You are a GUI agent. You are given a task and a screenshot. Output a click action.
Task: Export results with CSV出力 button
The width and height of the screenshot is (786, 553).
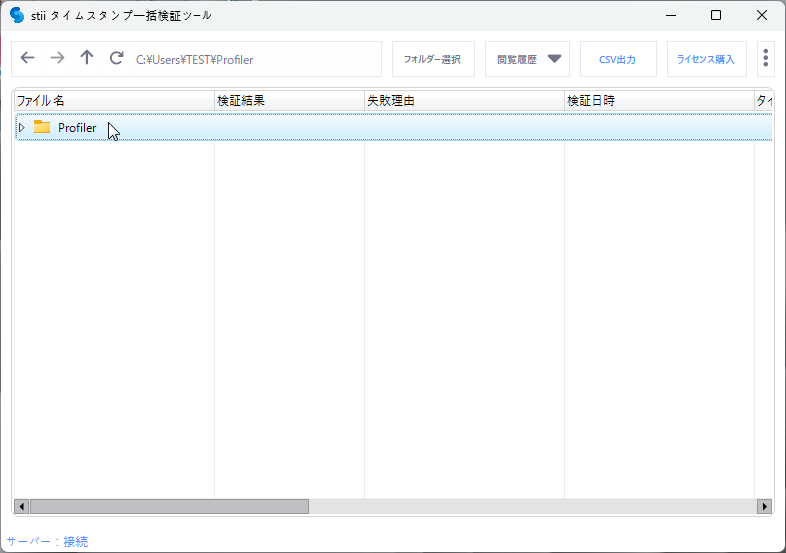(618, 59)
